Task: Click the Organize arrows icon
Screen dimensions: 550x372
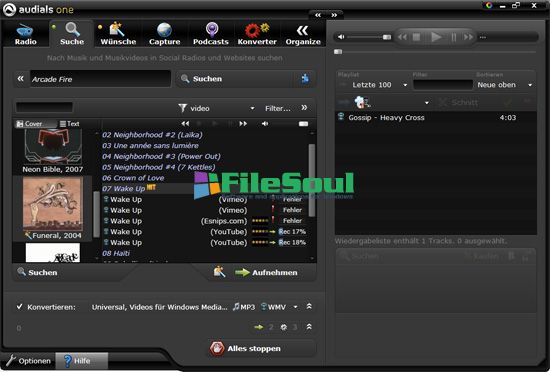Action: tap(302, 31)
